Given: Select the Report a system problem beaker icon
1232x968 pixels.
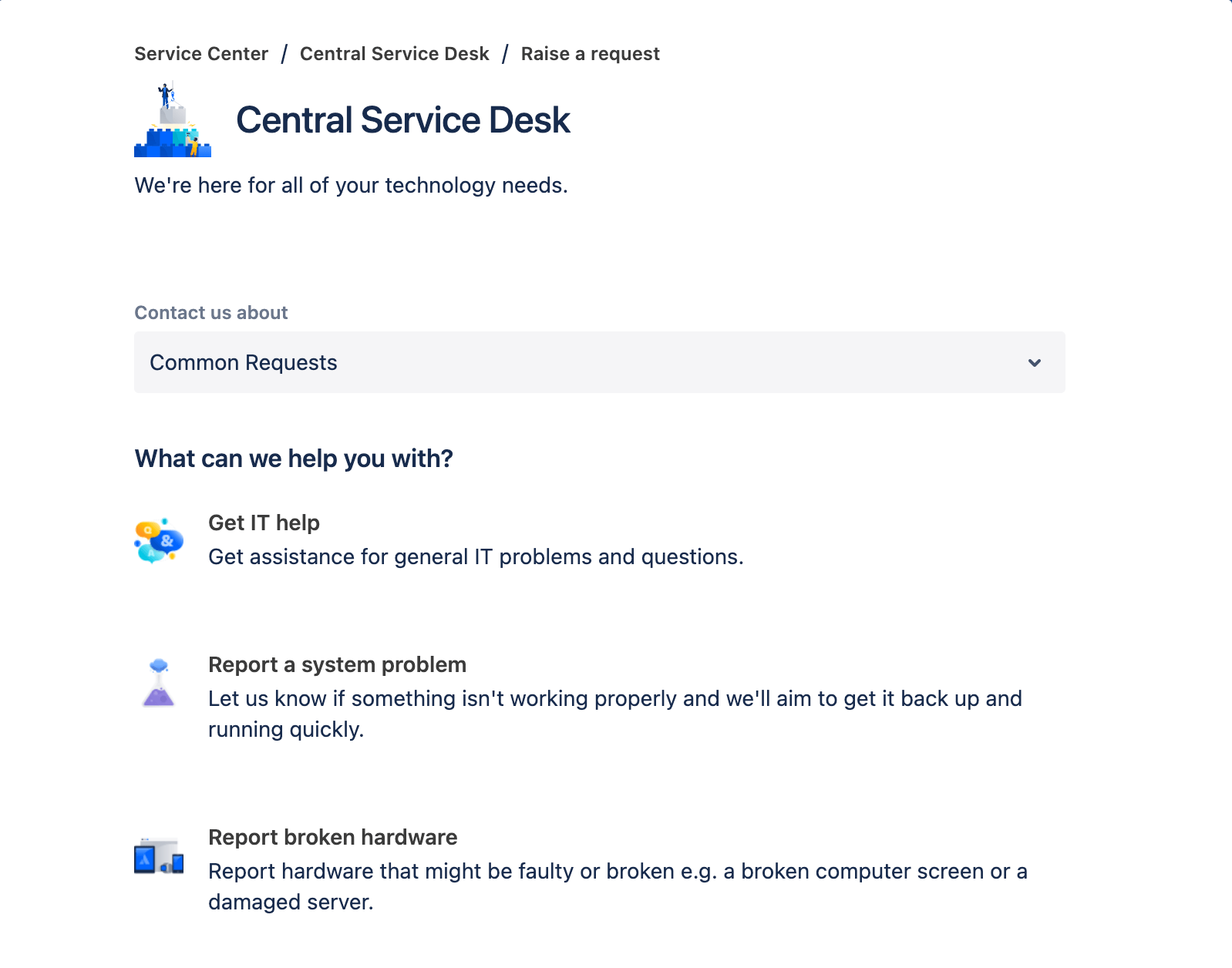Looking at the screenshot, I should click(x=160, y=681).
